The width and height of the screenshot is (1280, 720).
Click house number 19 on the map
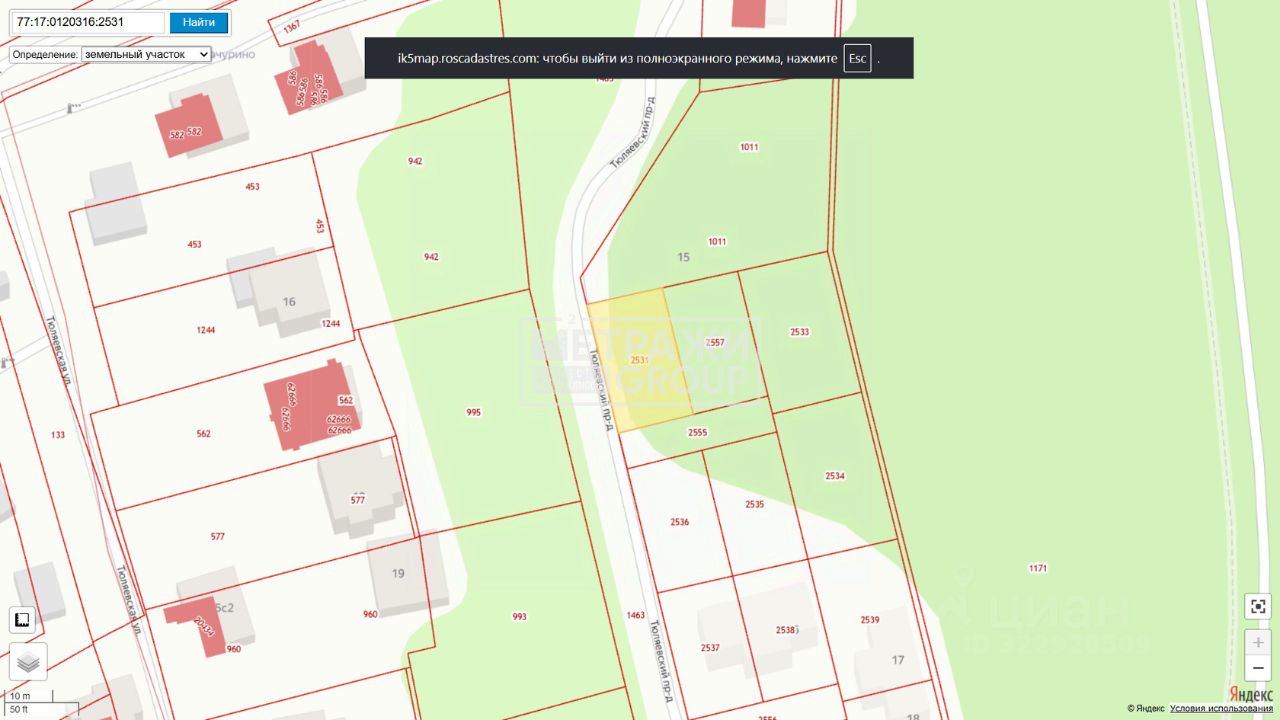pos(398,573)
